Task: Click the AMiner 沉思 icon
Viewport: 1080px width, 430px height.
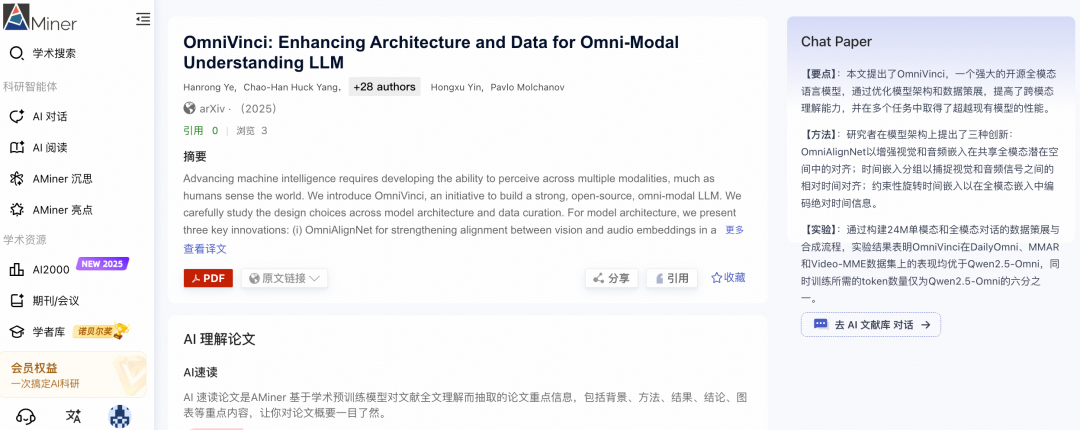Action: (17, 178)
